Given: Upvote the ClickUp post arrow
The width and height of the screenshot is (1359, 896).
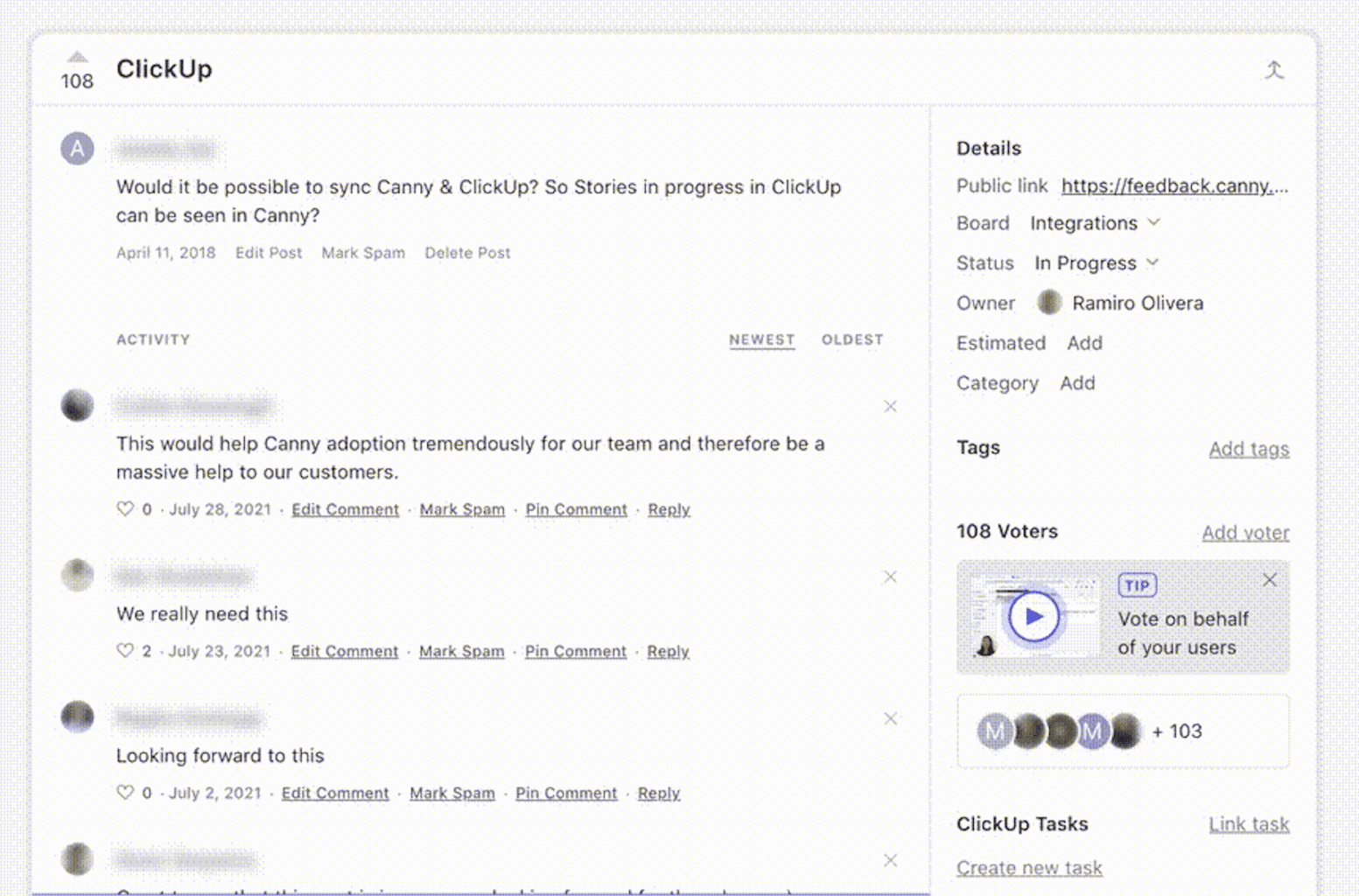Looking at the screenshot, I should [77, 57].
